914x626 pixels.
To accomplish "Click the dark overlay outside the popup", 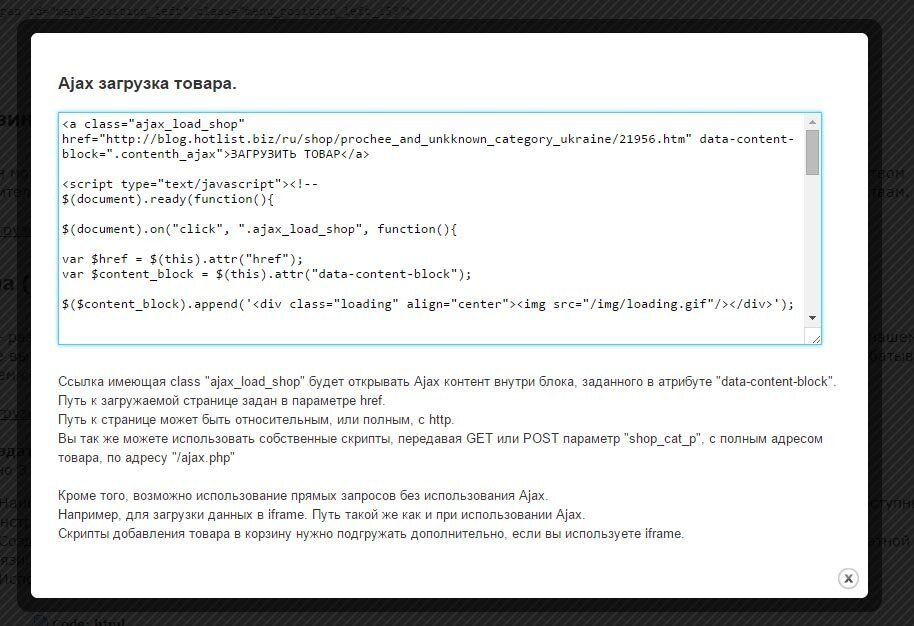I will (898, 300).
